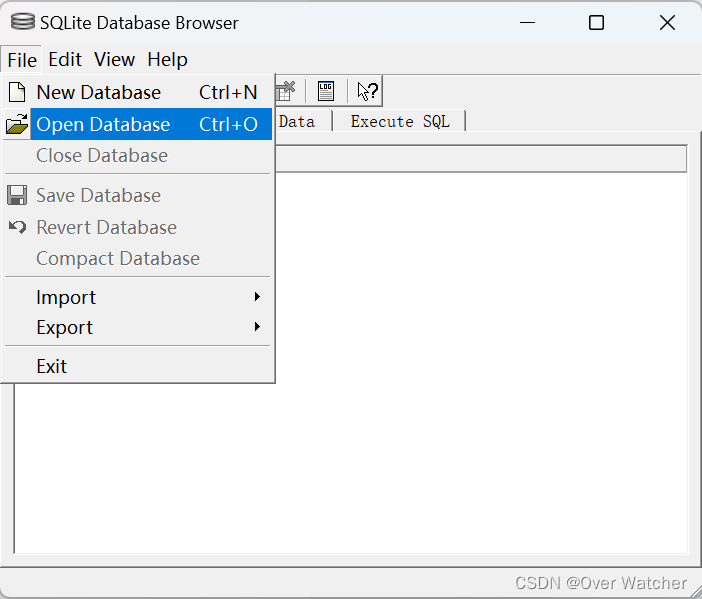Click the Ctrl+O shortcut text
This screenshot has height=599, width=702.
[x=228, y=124]
